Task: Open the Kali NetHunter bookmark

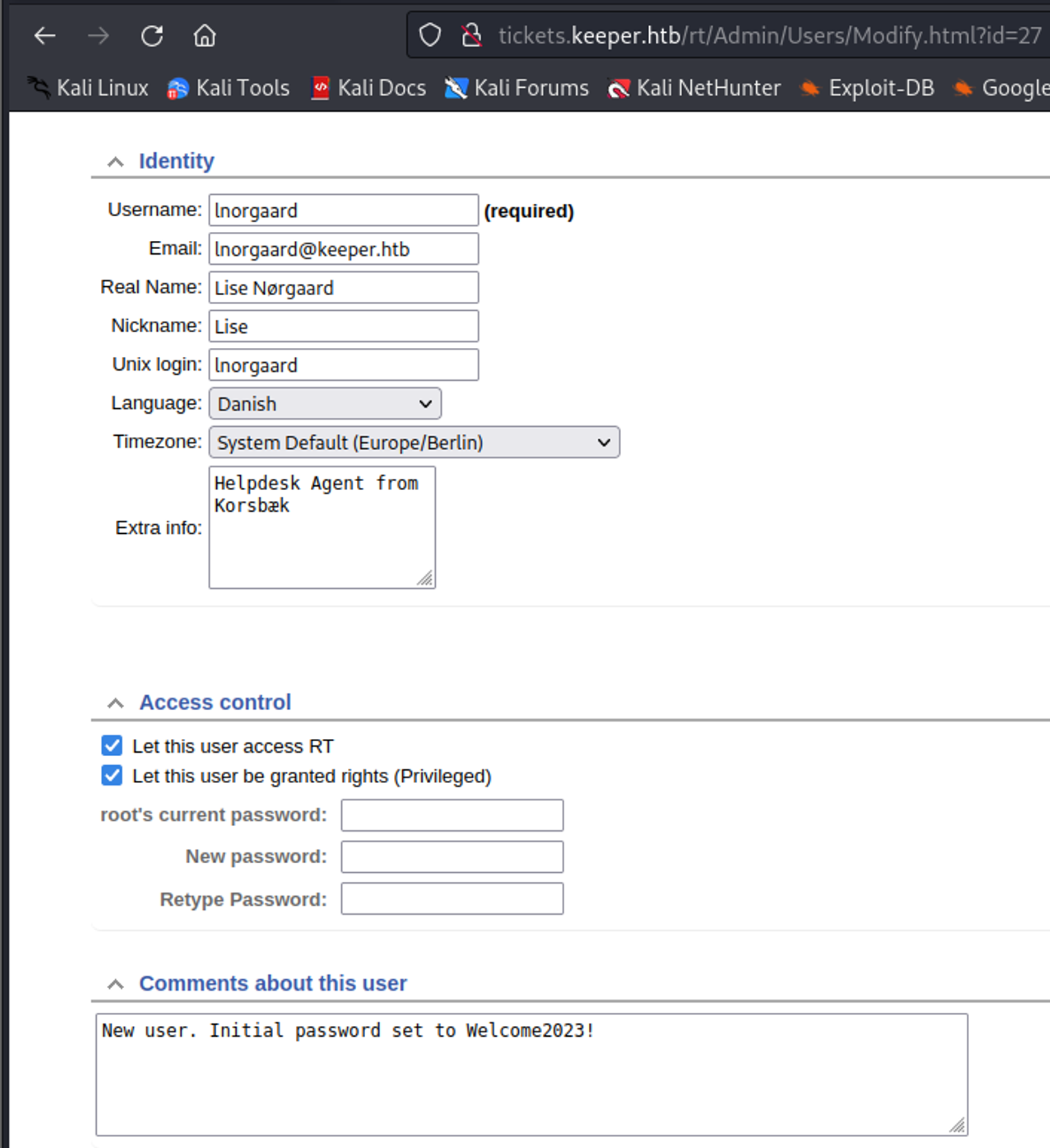Action: (695, 88)
